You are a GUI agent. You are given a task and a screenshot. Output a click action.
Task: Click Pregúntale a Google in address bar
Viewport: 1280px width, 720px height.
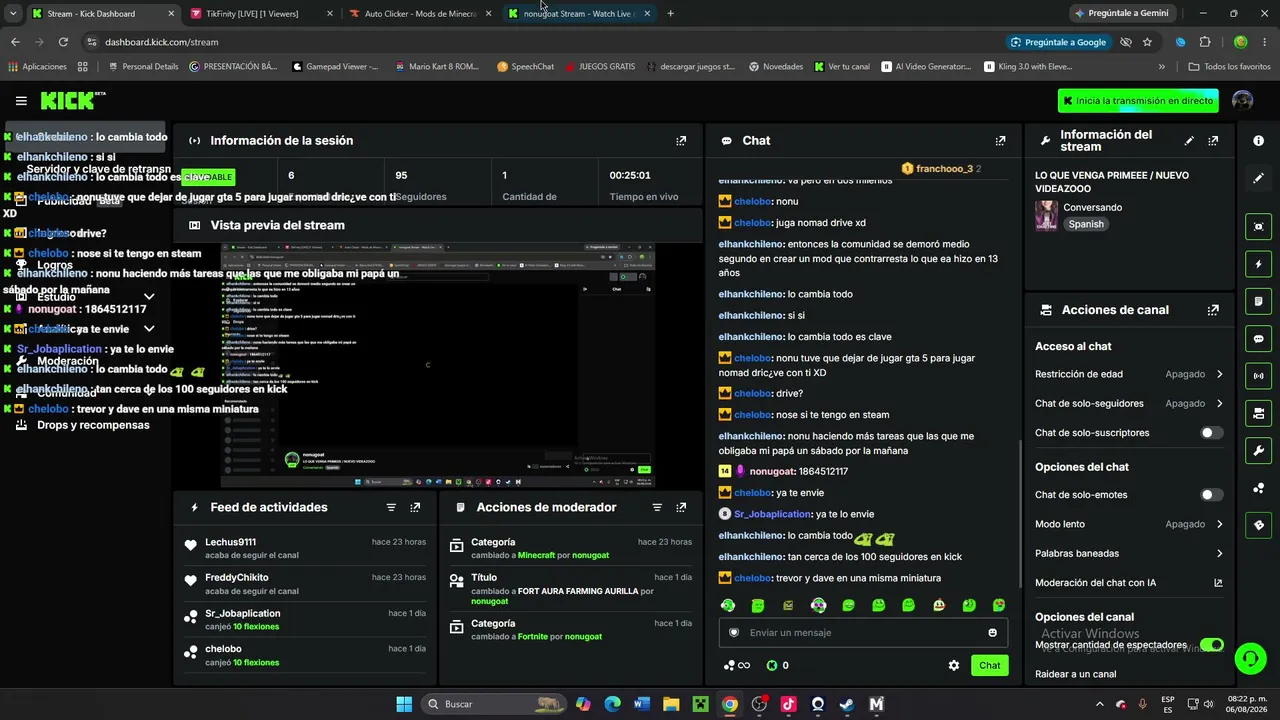(1058, 42)
